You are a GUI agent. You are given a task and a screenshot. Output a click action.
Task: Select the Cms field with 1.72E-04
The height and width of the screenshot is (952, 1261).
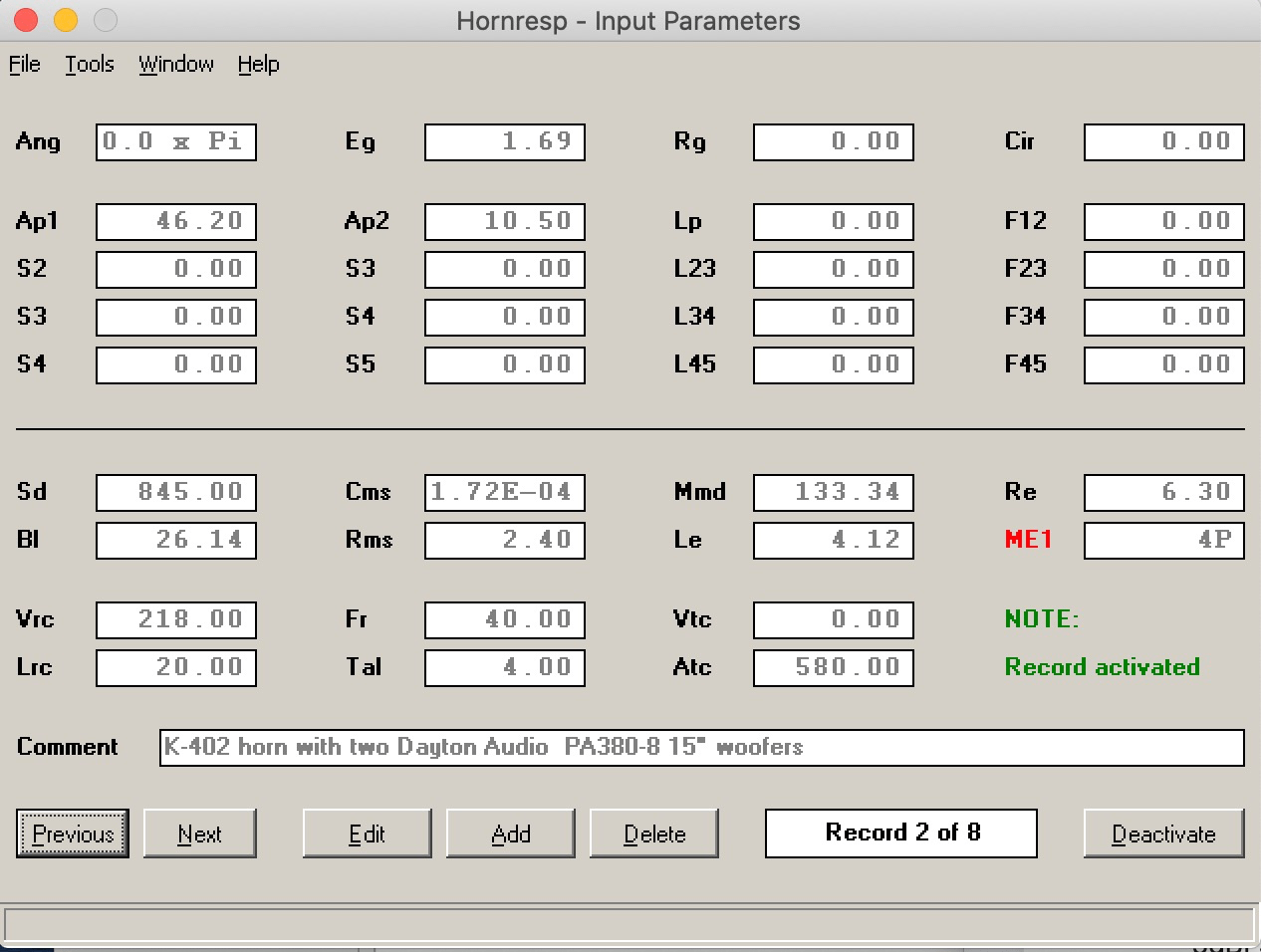[505, 492]
